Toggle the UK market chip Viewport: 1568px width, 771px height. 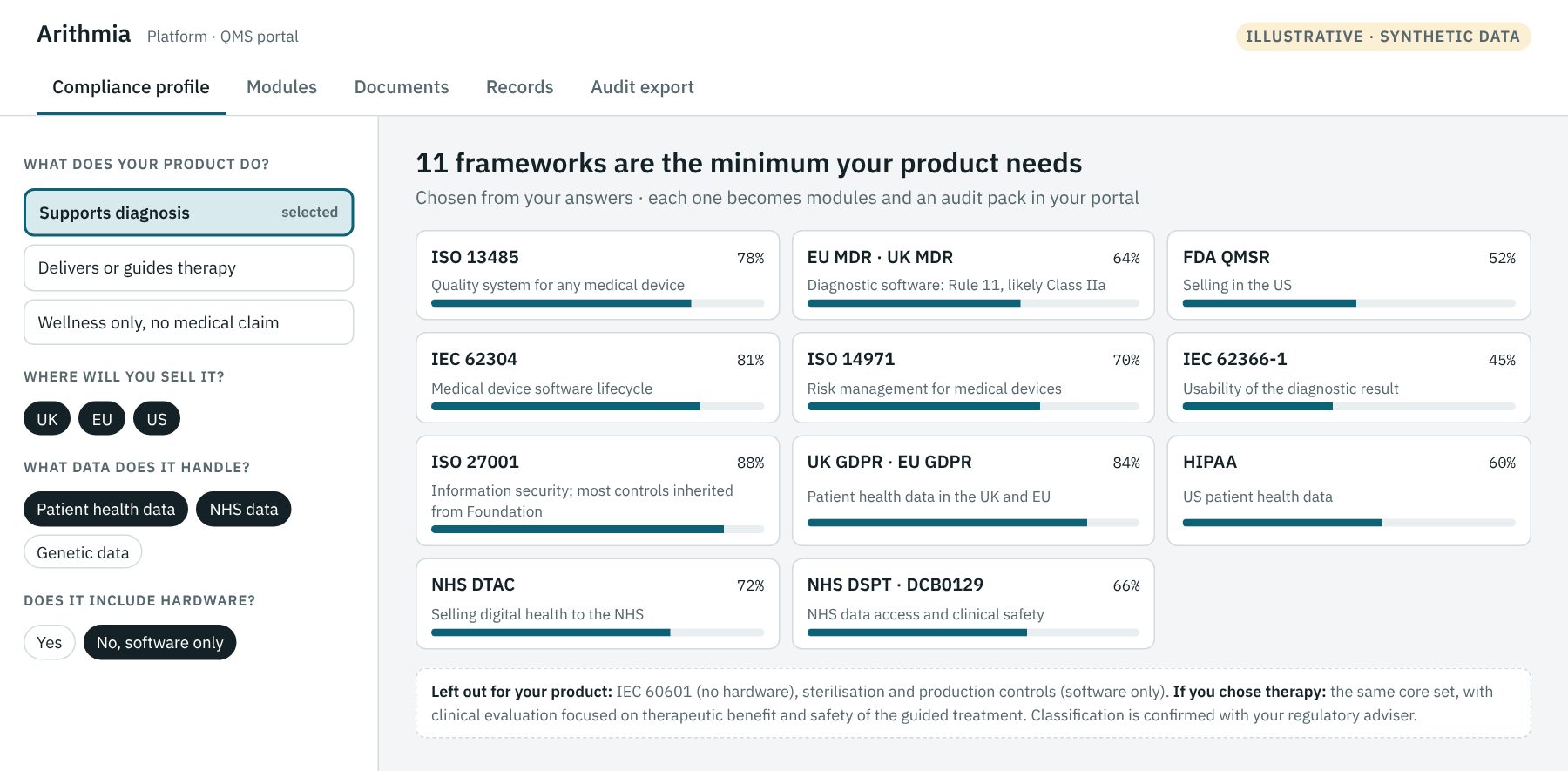47,419
